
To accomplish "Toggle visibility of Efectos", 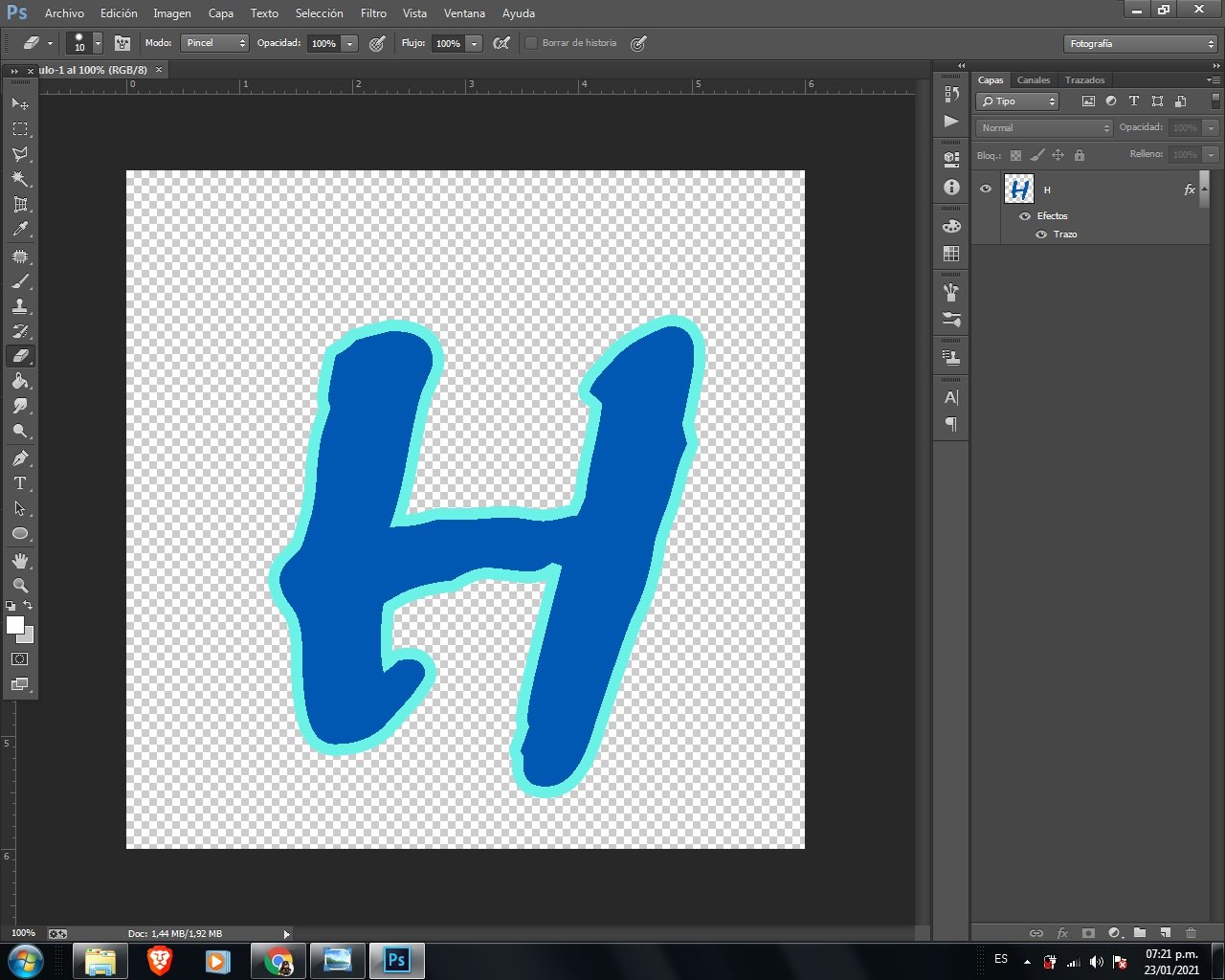I will click(x=1025, y=216).
